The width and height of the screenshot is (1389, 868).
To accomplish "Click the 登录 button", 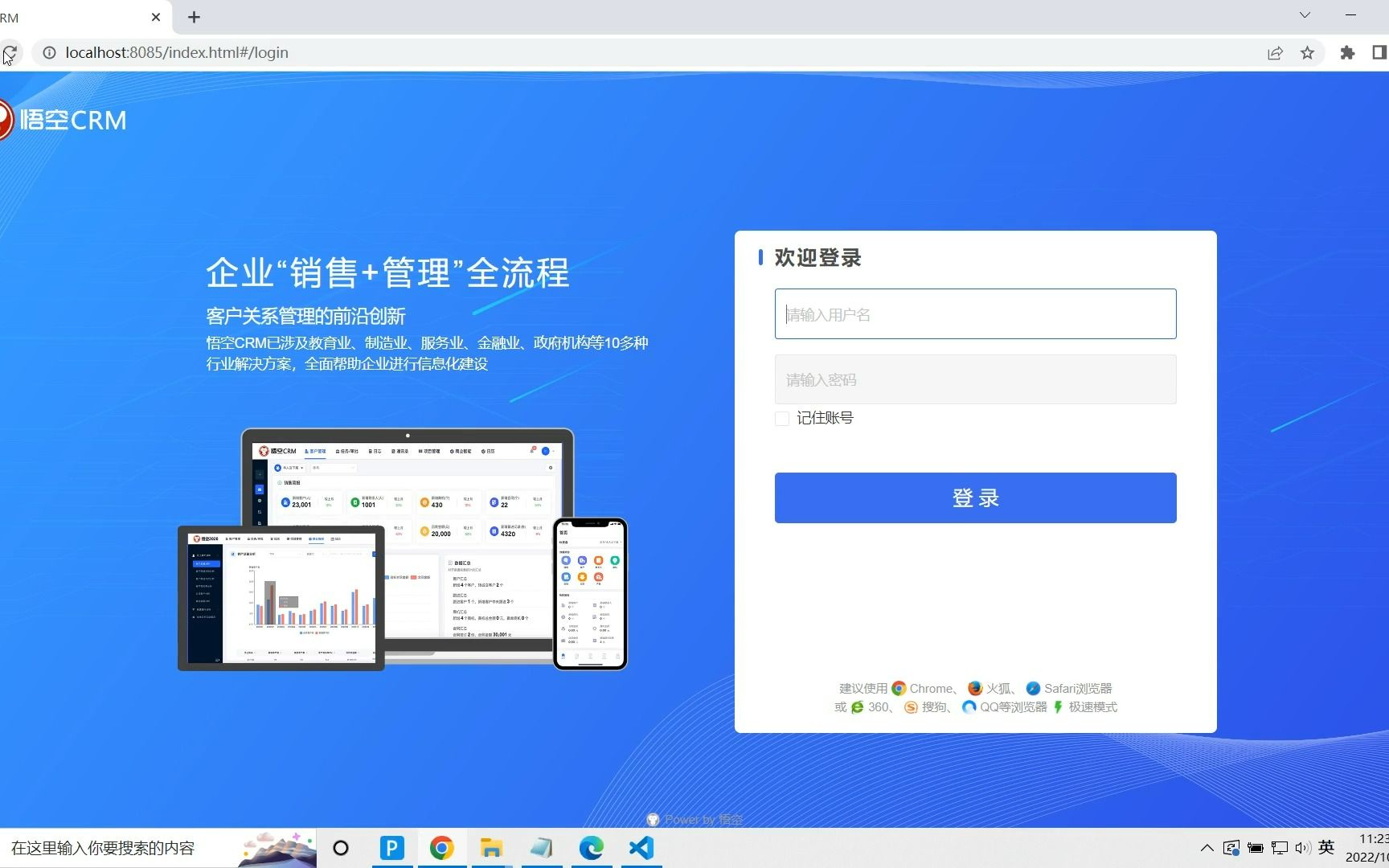I will [x=975, y=497].
